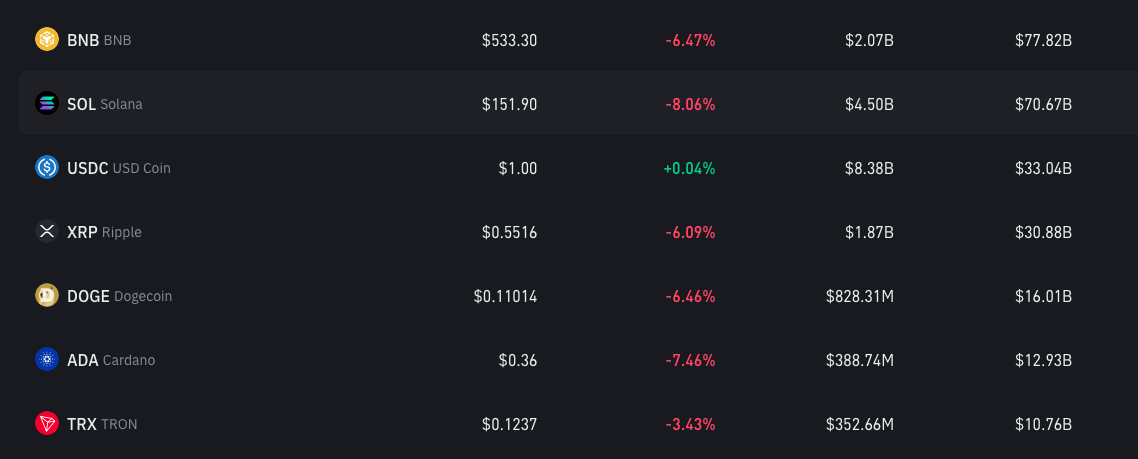This screenshot has width=1138, height=459.
Task: Click the Solana coin icon
Action: point(47,103)
